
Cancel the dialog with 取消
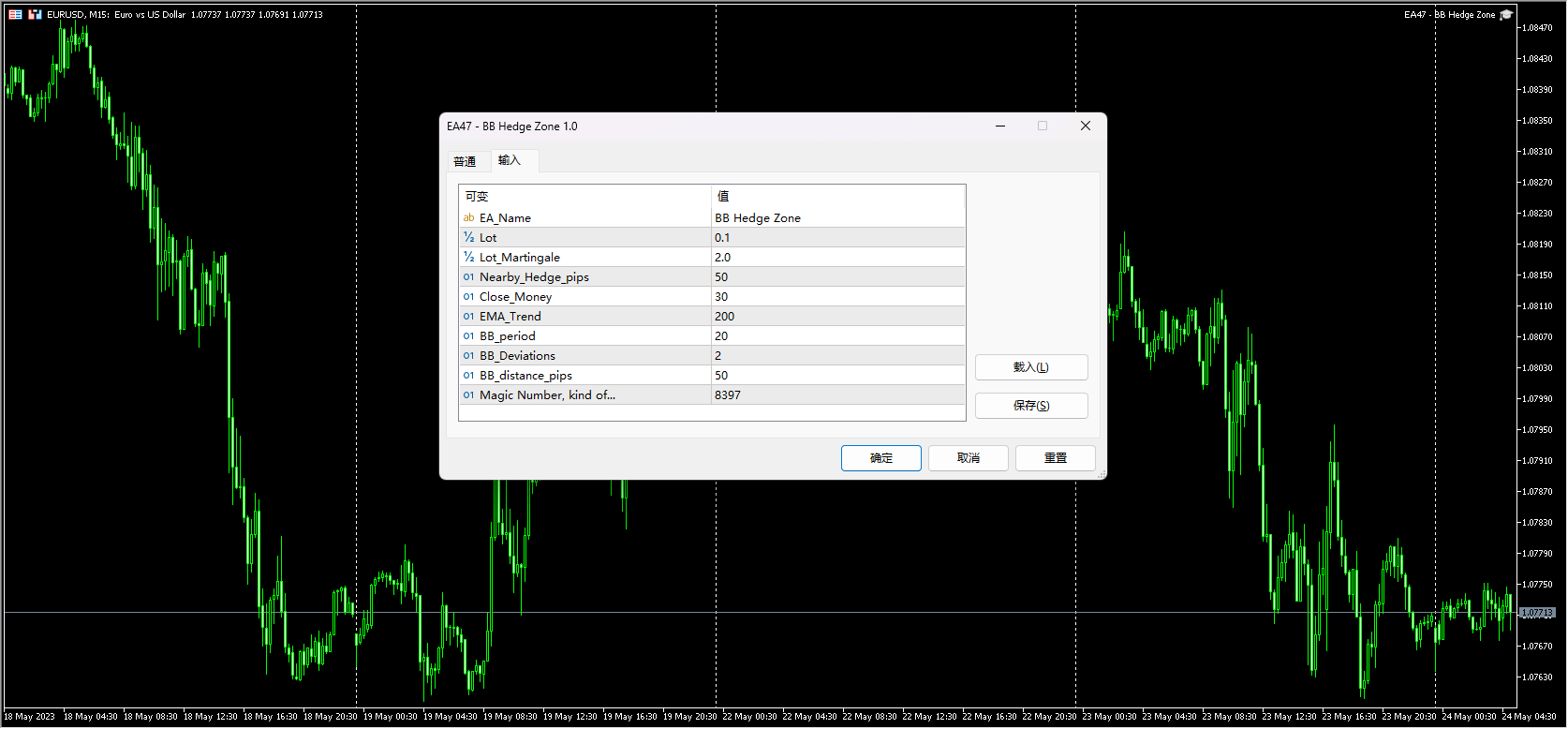(968, 458)
